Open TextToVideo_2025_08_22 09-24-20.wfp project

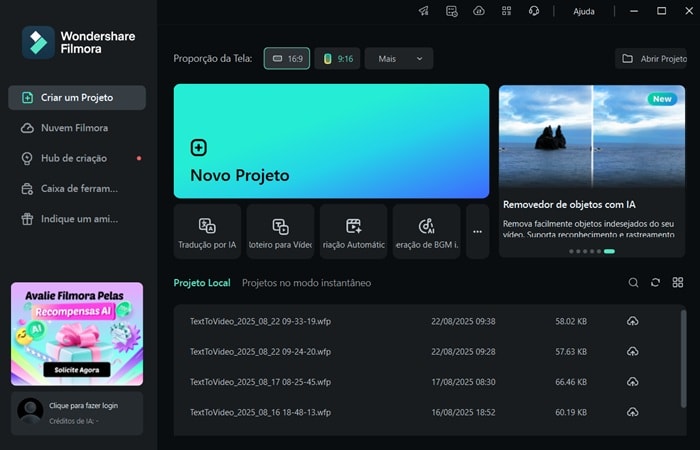tap(260, 352)
